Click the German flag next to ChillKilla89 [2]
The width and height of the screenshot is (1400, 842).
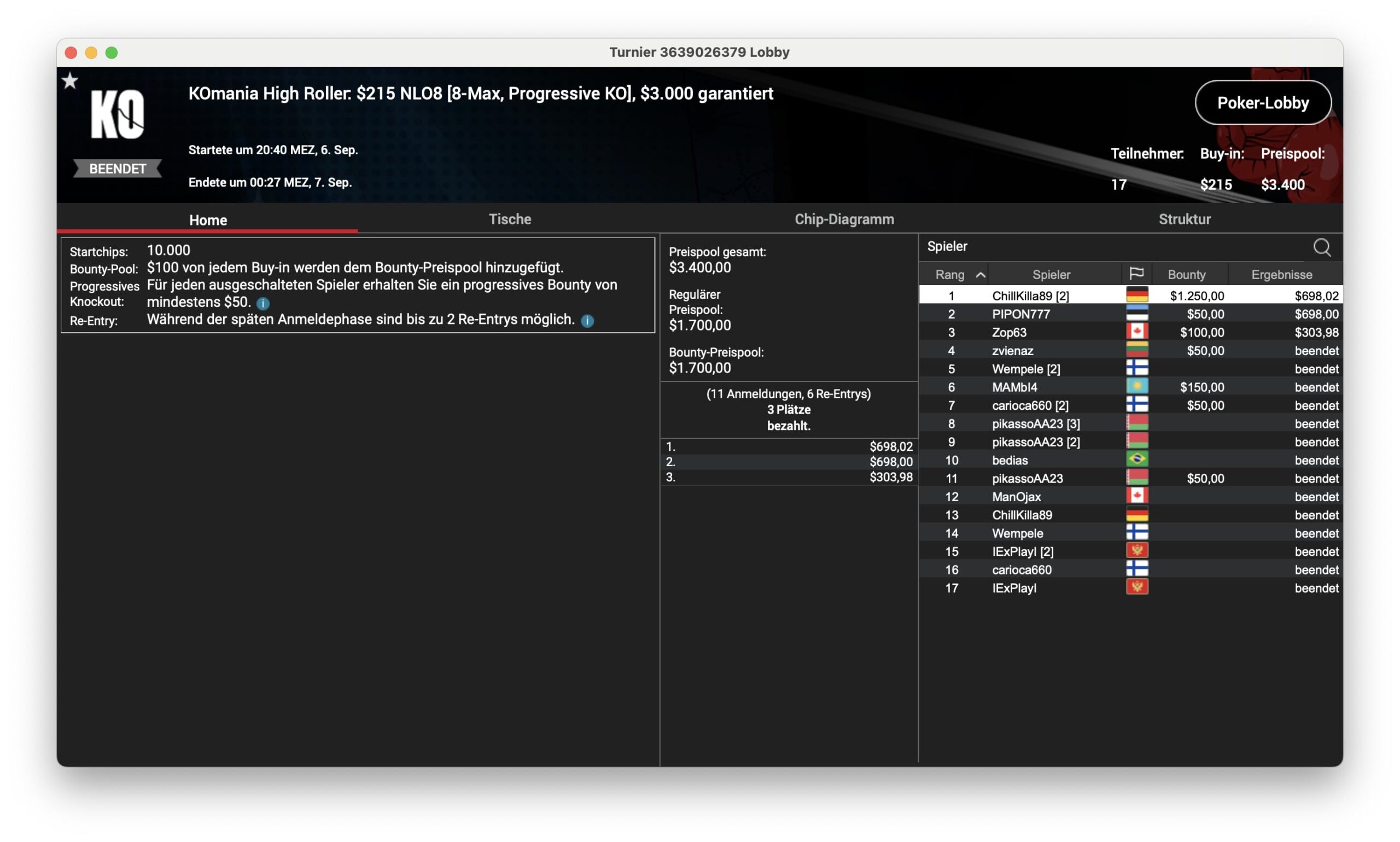click(1136, 295)
